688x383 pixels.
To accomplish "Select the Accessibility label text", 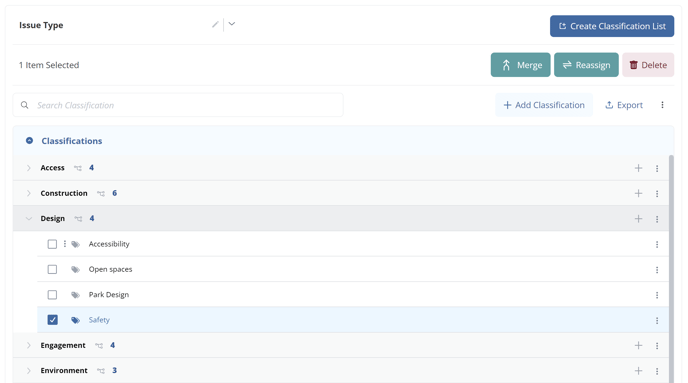I will pyautogui.click(x=109, y=244).
